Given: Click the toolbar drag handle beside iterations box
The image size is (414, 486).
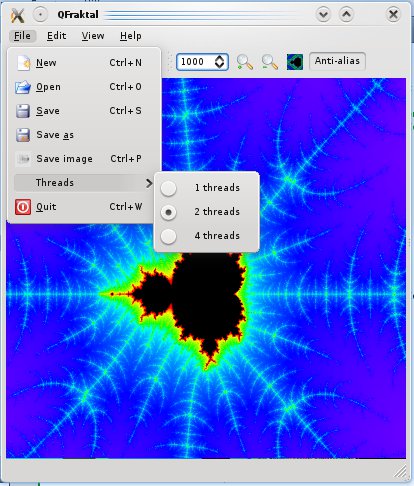Looking at the screenshot, I should coord(169,62).
